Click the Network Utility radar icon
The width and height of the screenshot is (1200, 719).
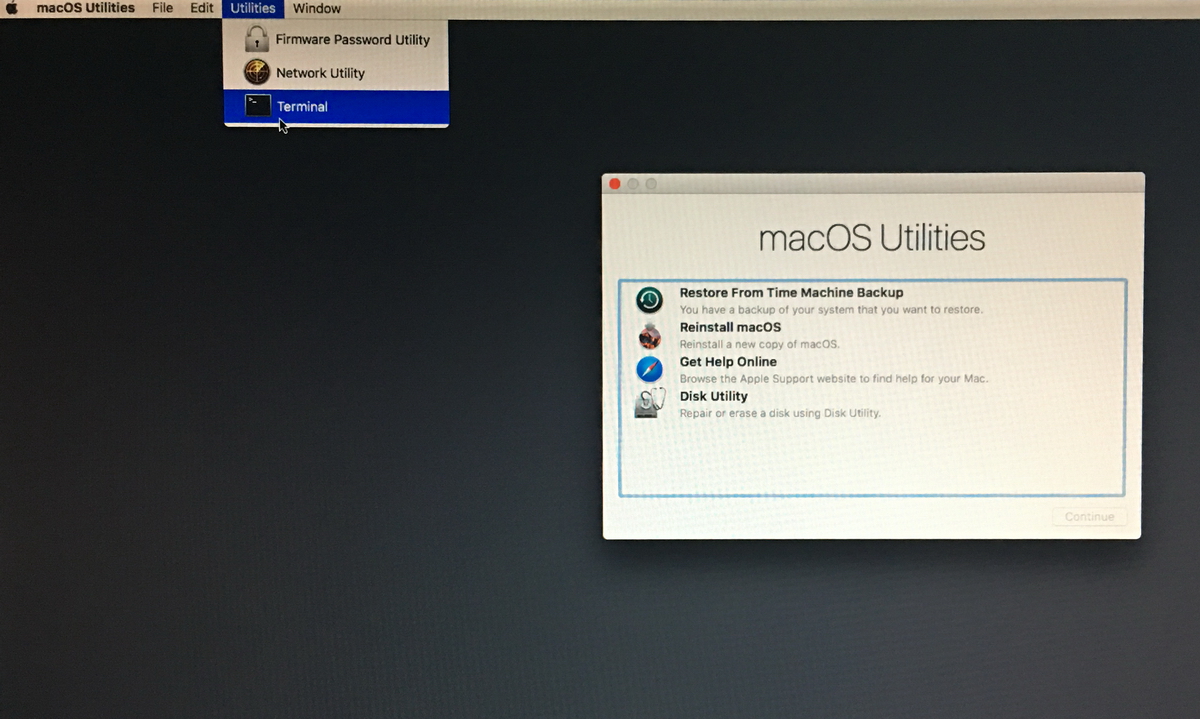pos(257,72)
